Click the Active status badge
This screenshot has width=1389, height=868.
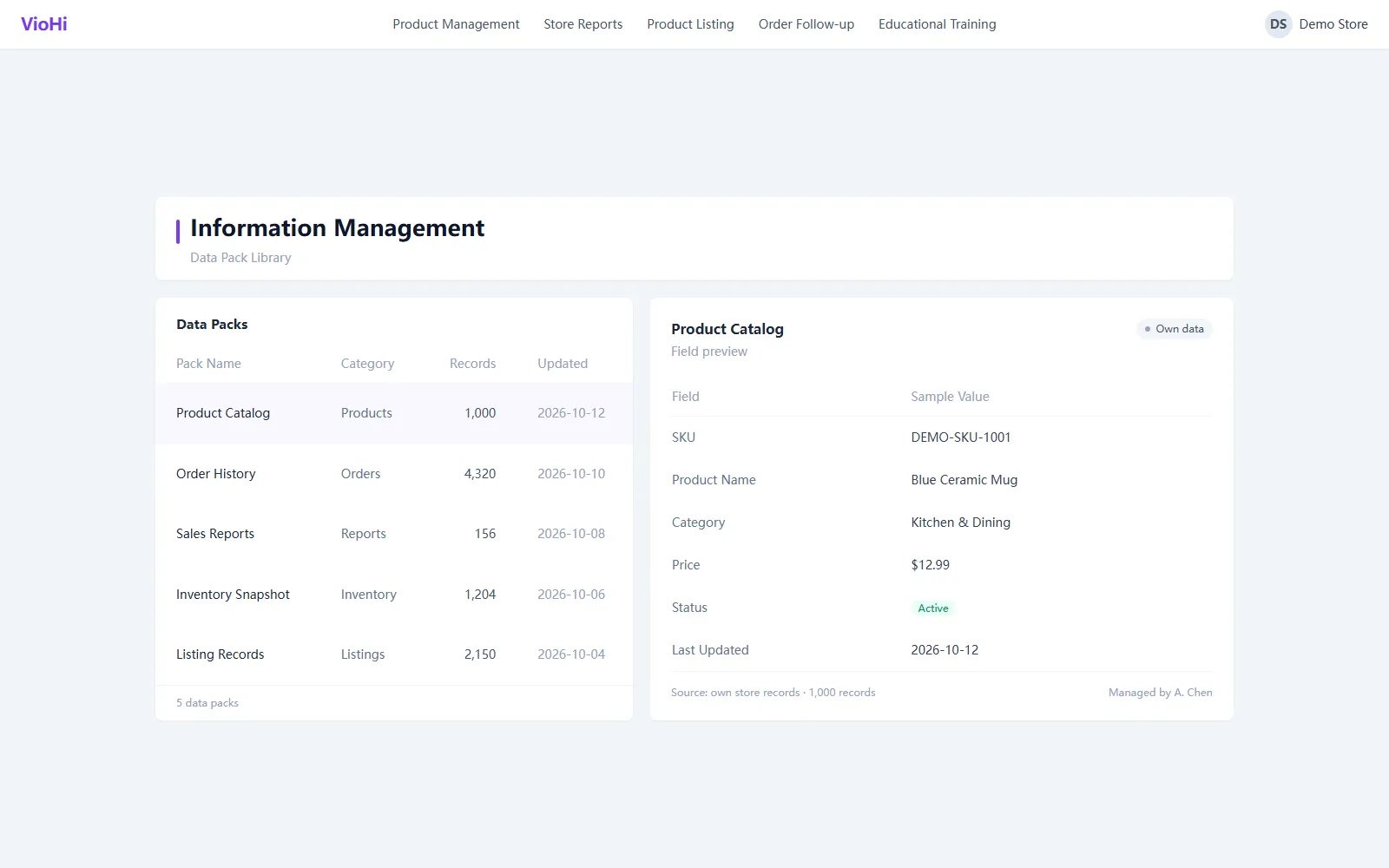[933, 608]
